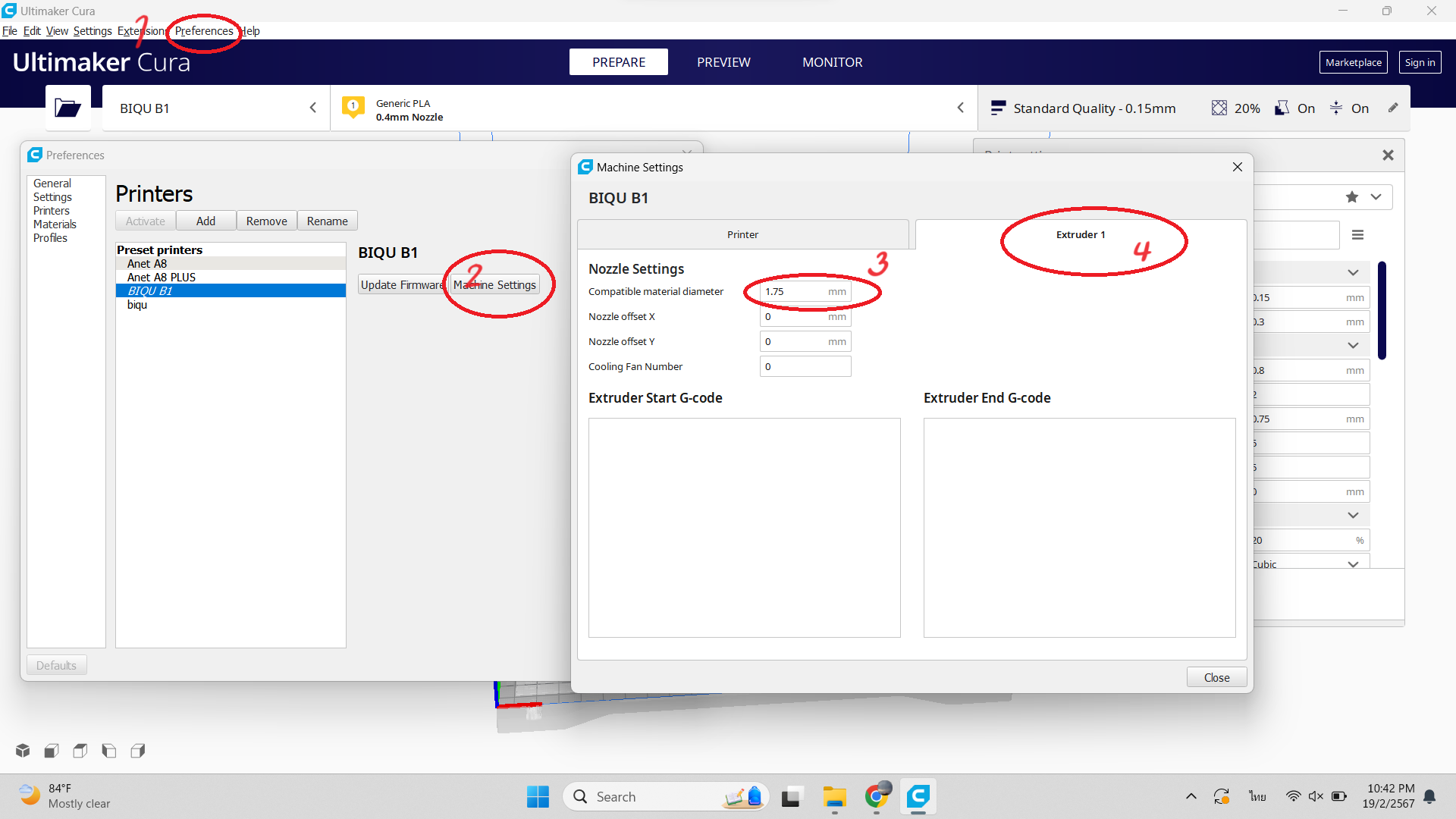Click the extruder 1 material icon

click(x=353, y=107)
